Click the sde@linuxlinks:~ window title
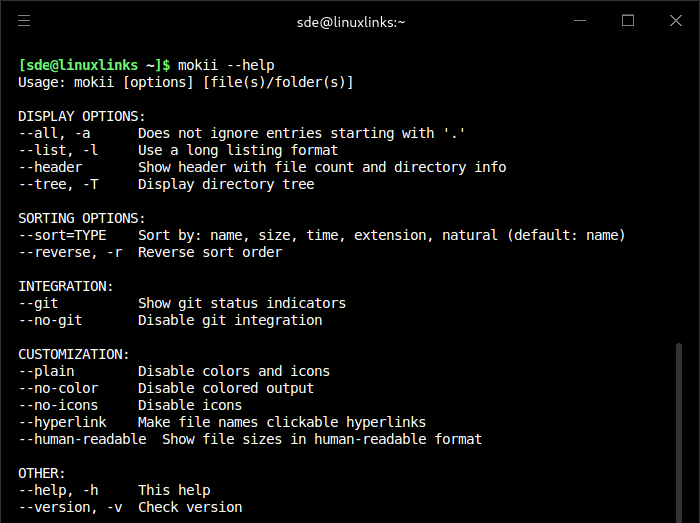 [x=351, y=21]
